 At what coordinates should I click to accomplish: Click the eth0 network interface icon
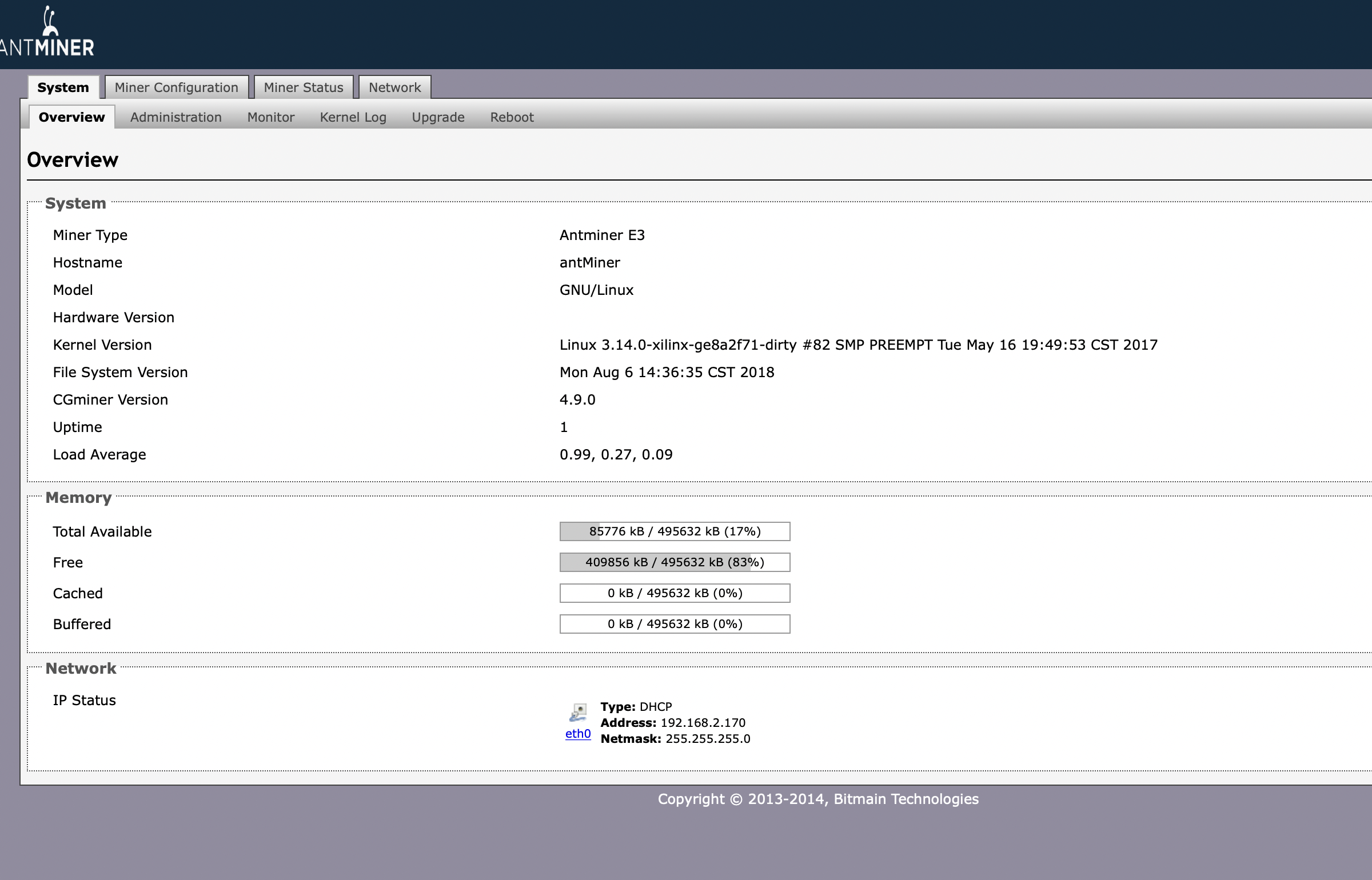578,713
